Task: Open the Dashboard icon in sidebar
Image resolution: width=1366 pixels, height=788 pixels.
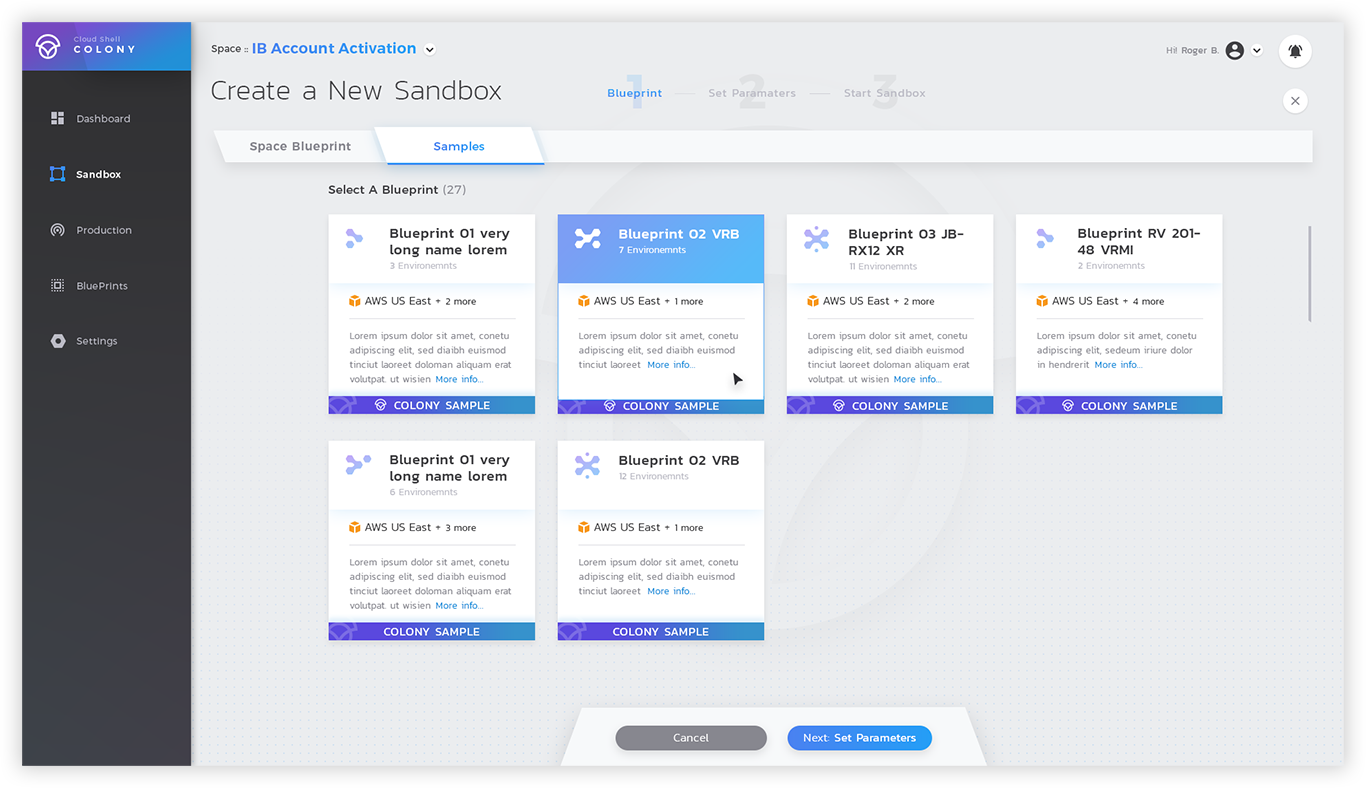Action: (x=58, y=118)
